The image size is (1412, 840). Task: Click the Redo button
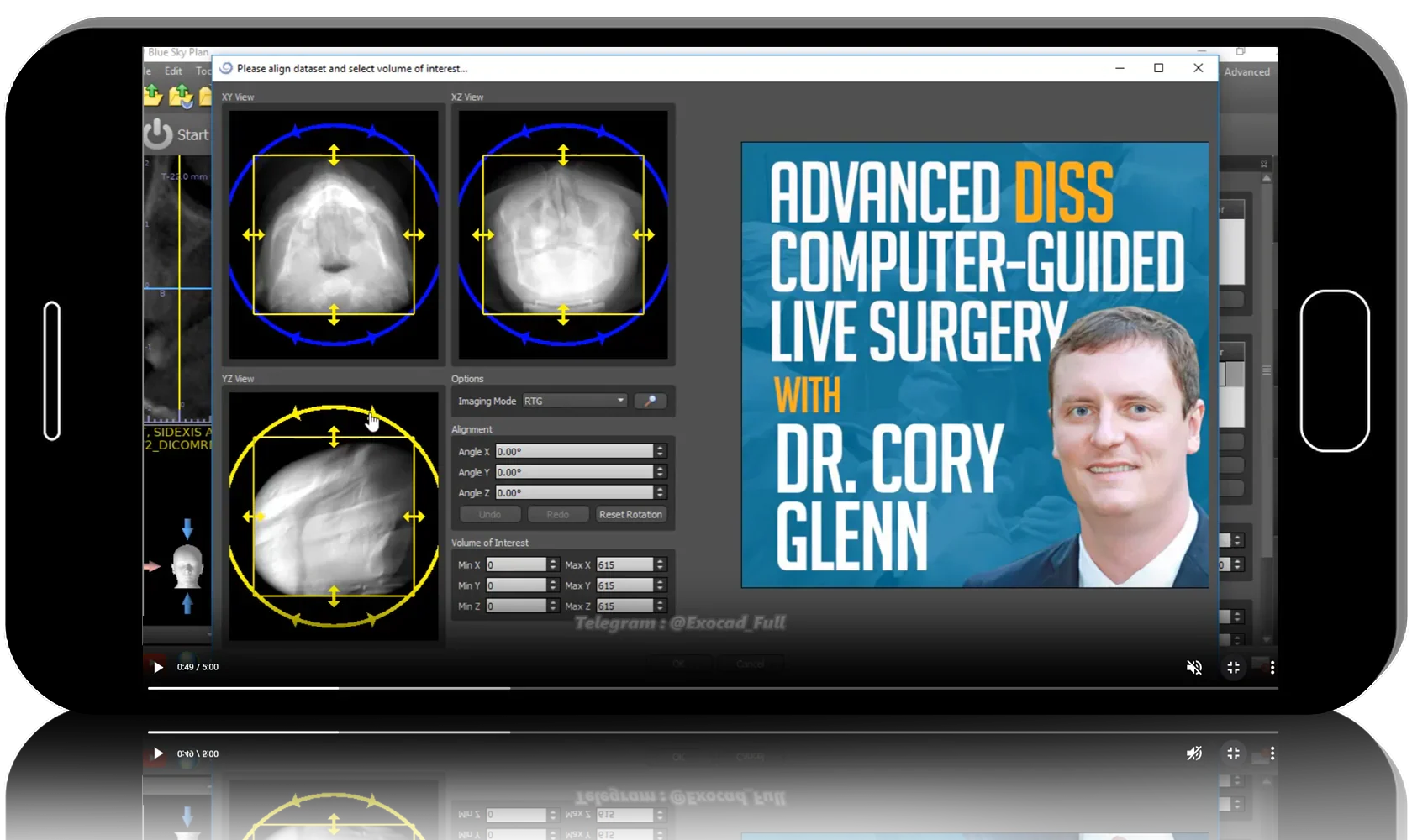click(557, 514)
